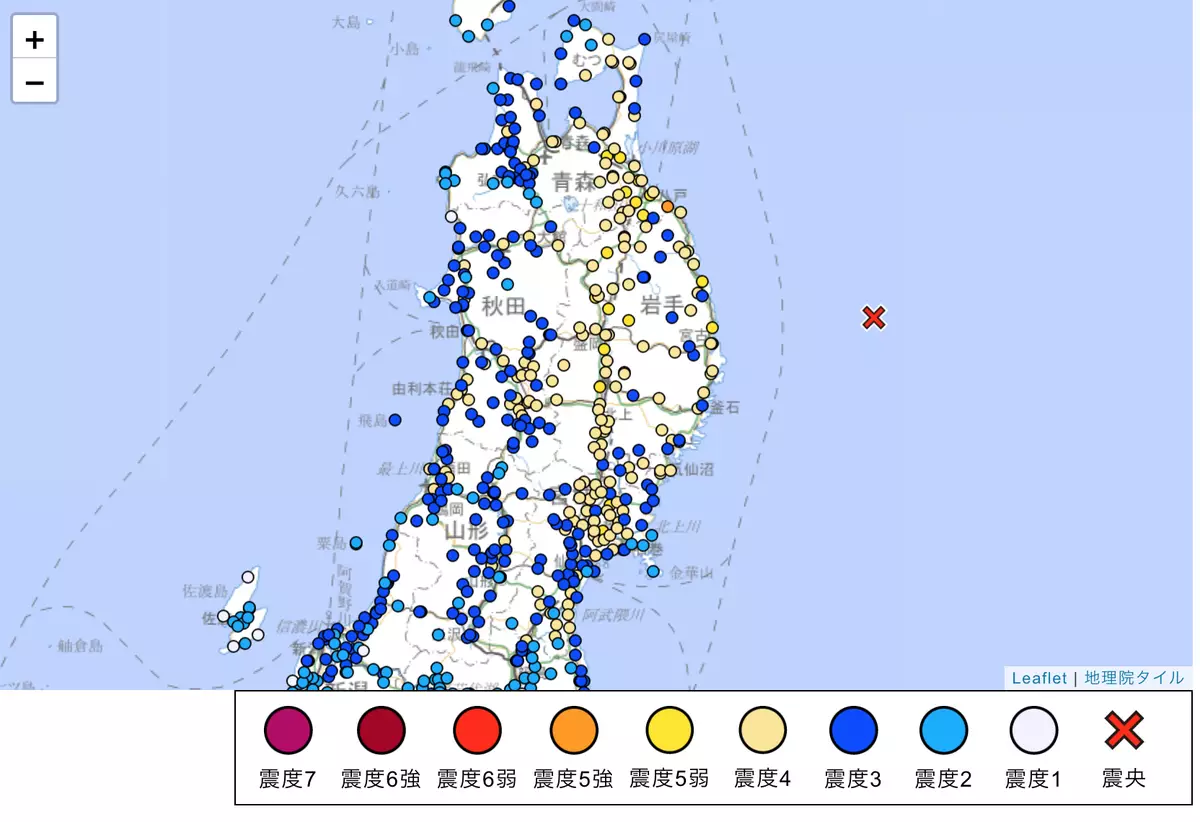Select the 震度4 pale yellow legend circle

pos(763,730)
